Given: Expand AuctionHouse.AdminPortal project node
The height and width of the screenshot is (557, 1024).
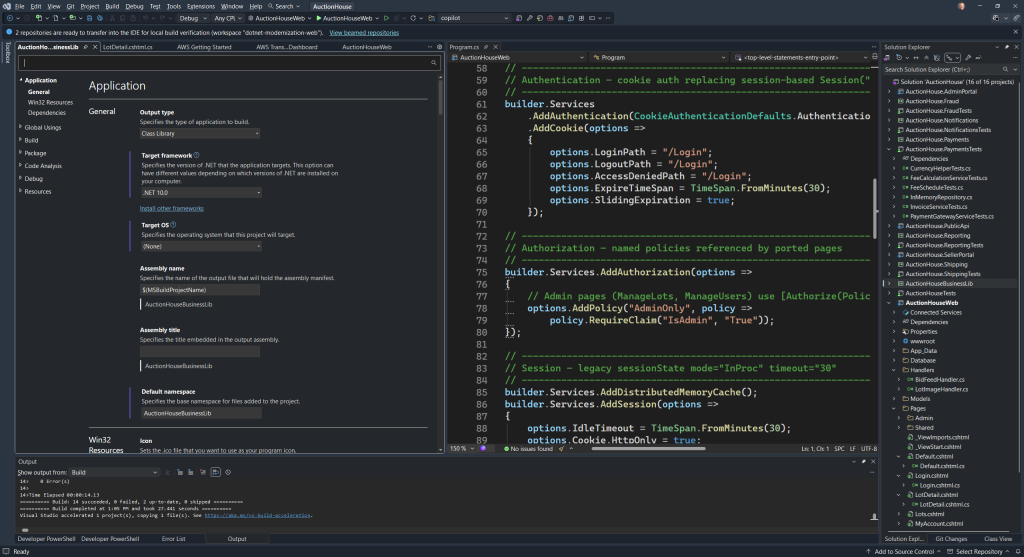Looking at the screenshot, I should pos(889,91).
